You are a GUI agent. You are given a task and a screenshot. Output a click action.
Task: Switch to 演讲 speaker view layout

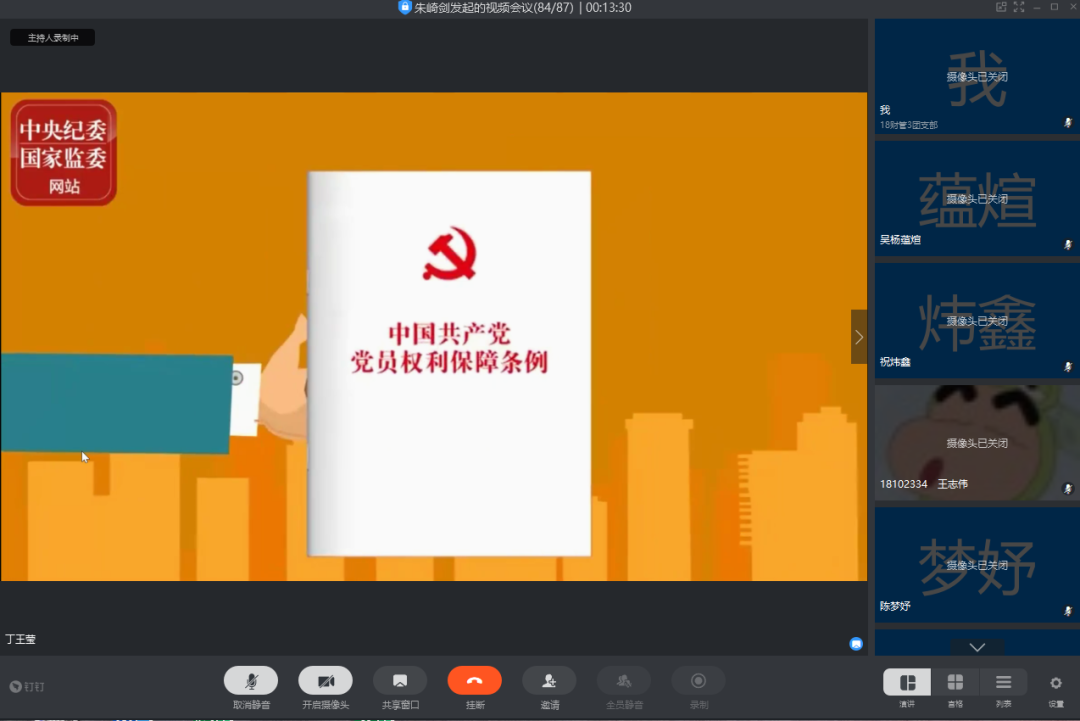click(907, 682)
